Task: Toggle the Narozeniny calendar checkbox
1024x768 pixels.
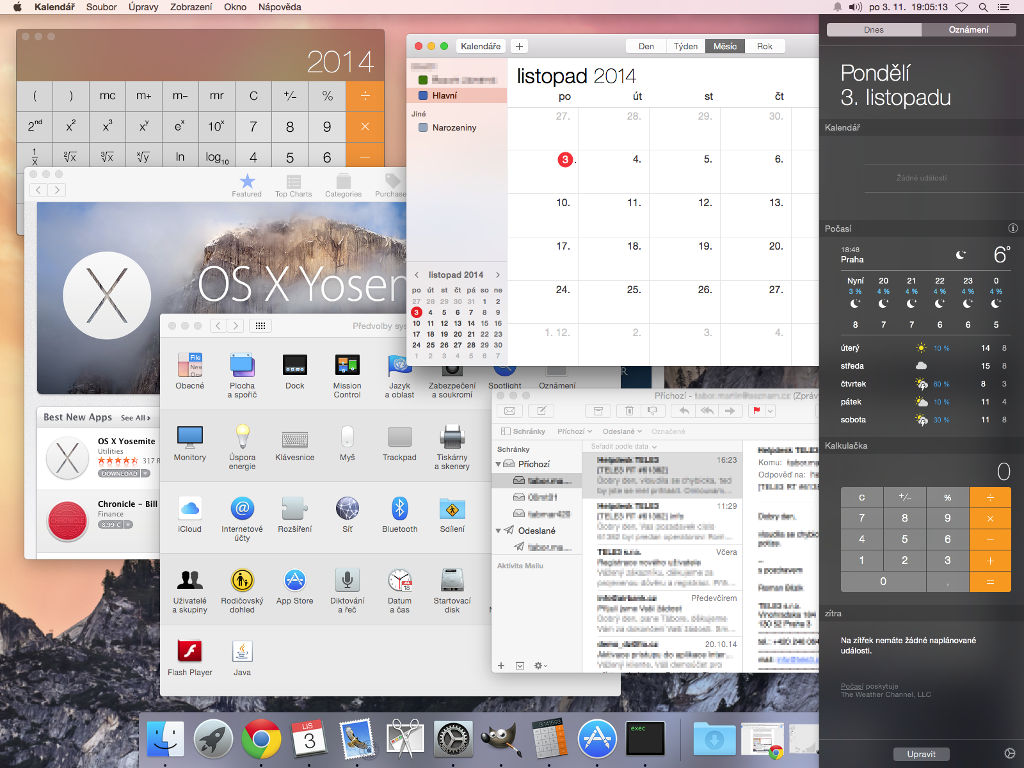Action: tap(423, 127)
